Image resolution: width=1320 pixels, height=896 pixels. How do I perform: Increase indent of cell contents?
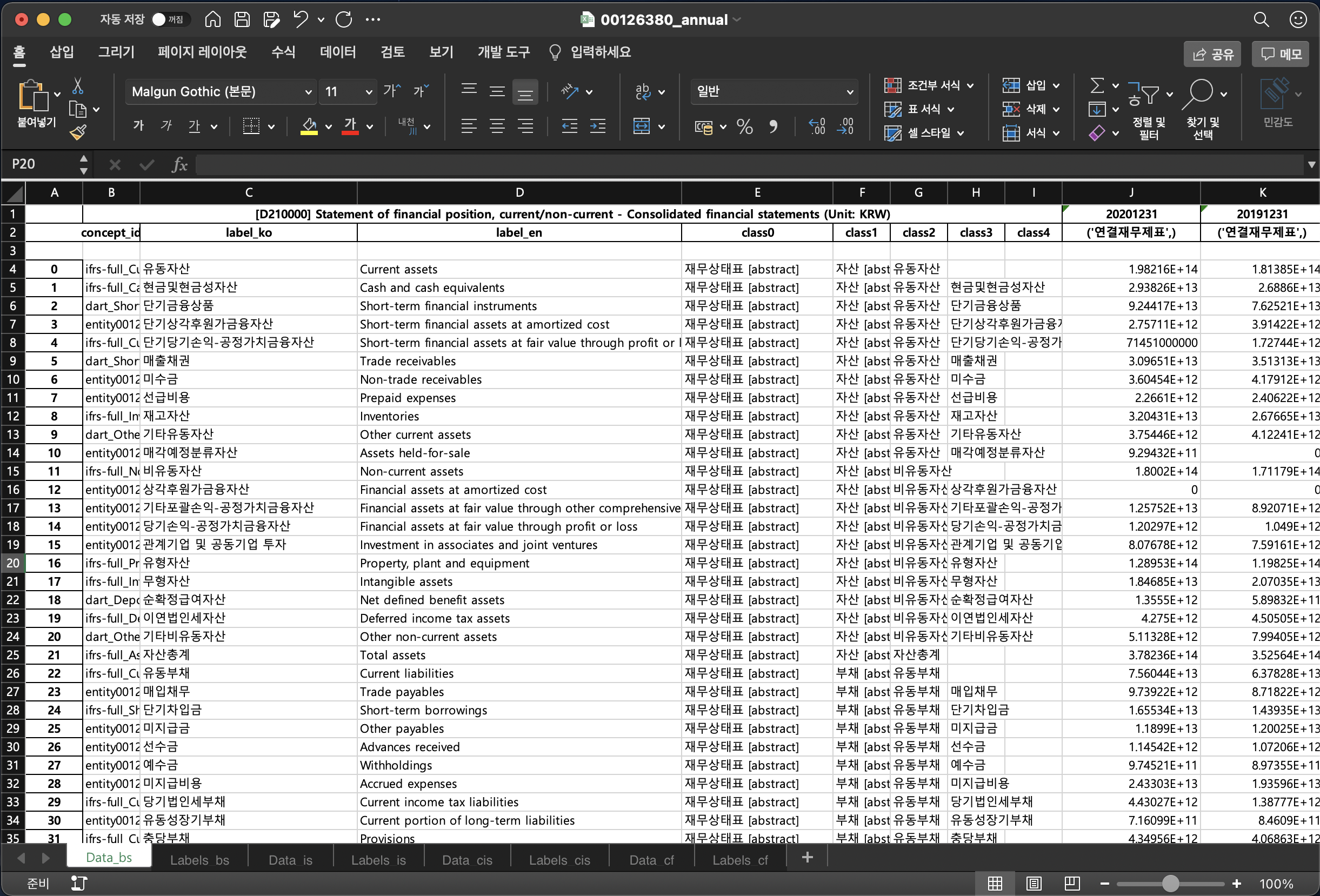[597, 126]
